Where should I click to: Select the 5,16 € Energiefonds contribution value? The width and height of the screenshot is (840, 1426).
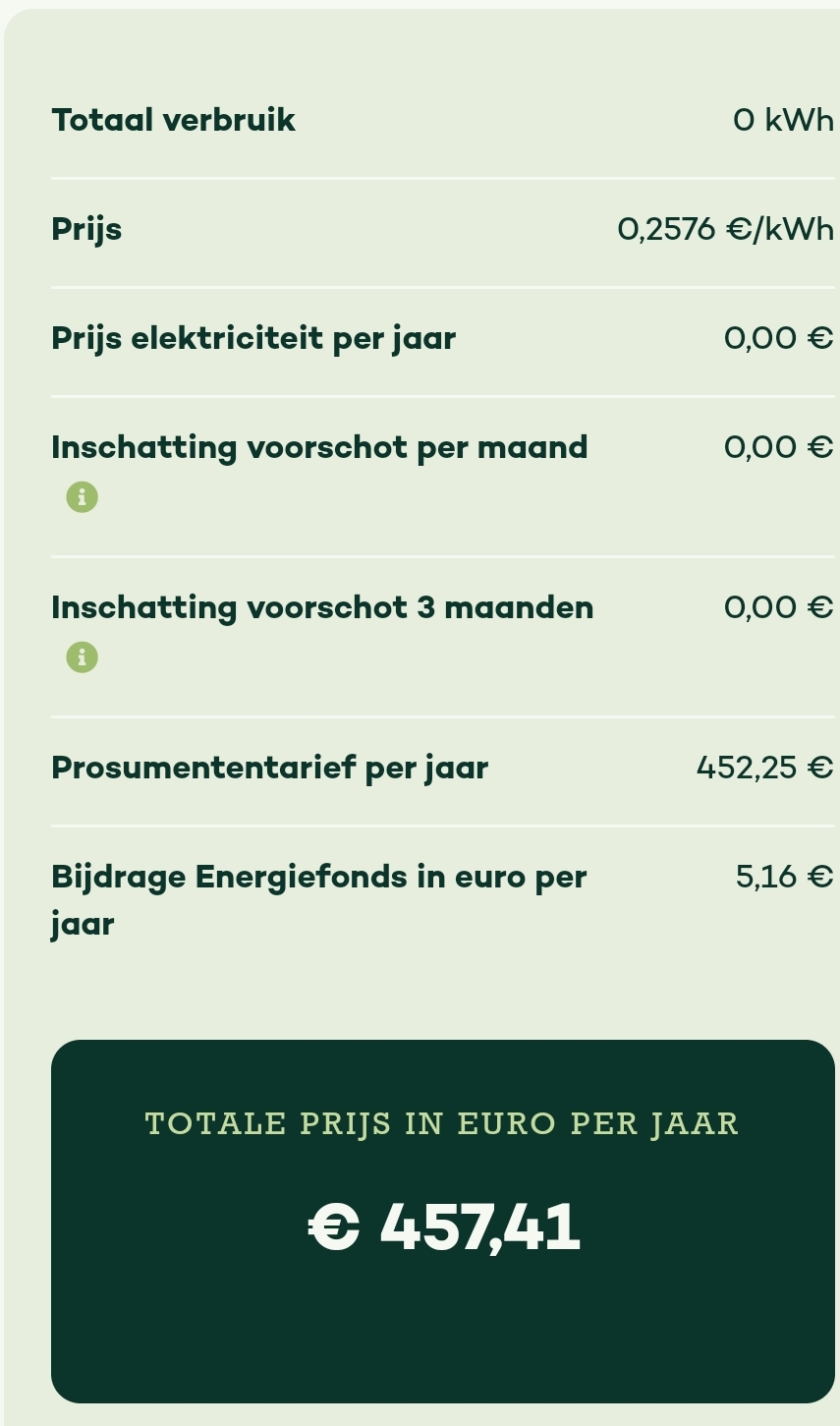coord(784,877)
